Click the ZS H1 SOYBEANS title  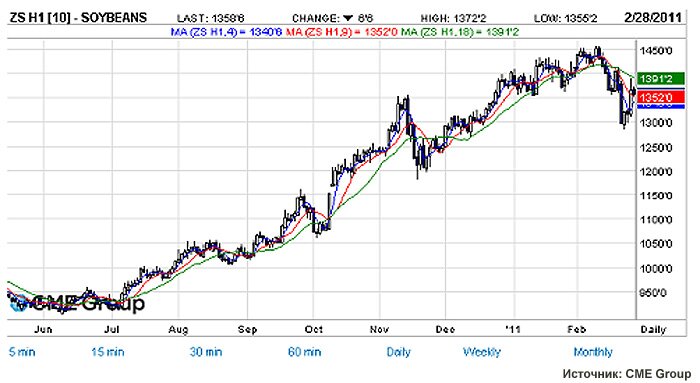pos(78,18)
